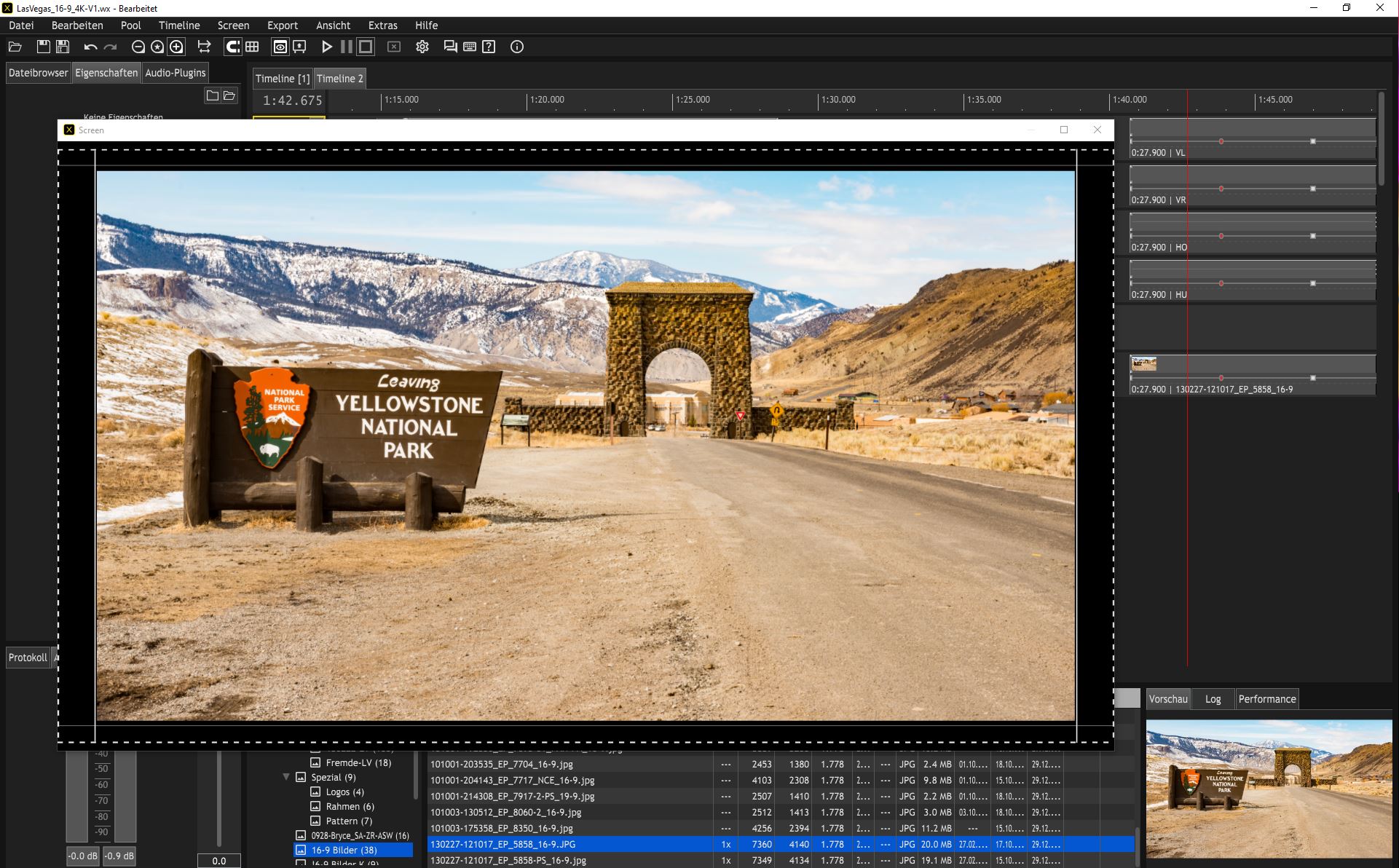Click the 0.0 audio value field
The width and height of the screenshot is (1399, 868).
point(219,861)
